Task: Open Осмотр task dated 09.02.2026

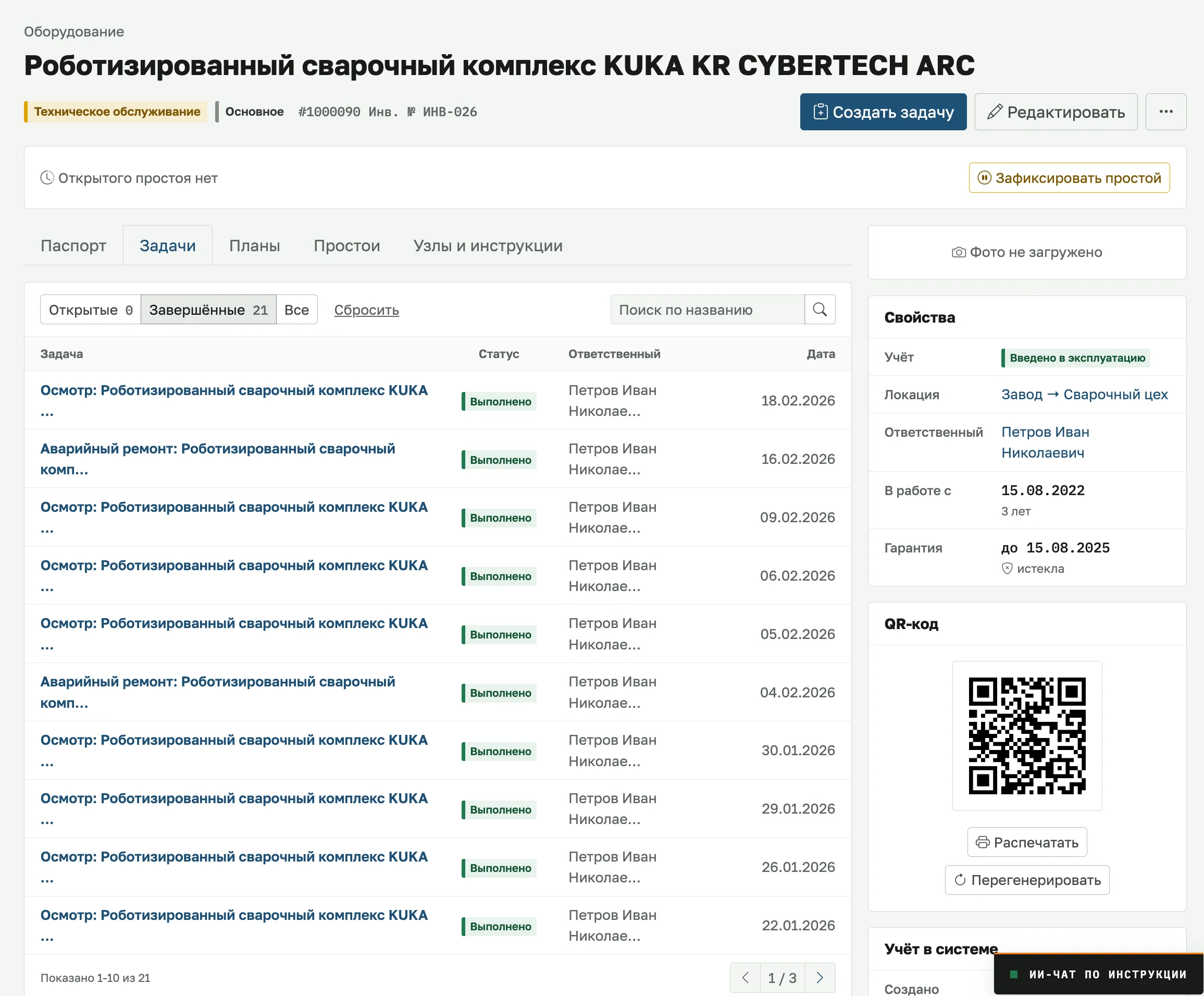Action: pyautogui.click(x=234, y=517)
